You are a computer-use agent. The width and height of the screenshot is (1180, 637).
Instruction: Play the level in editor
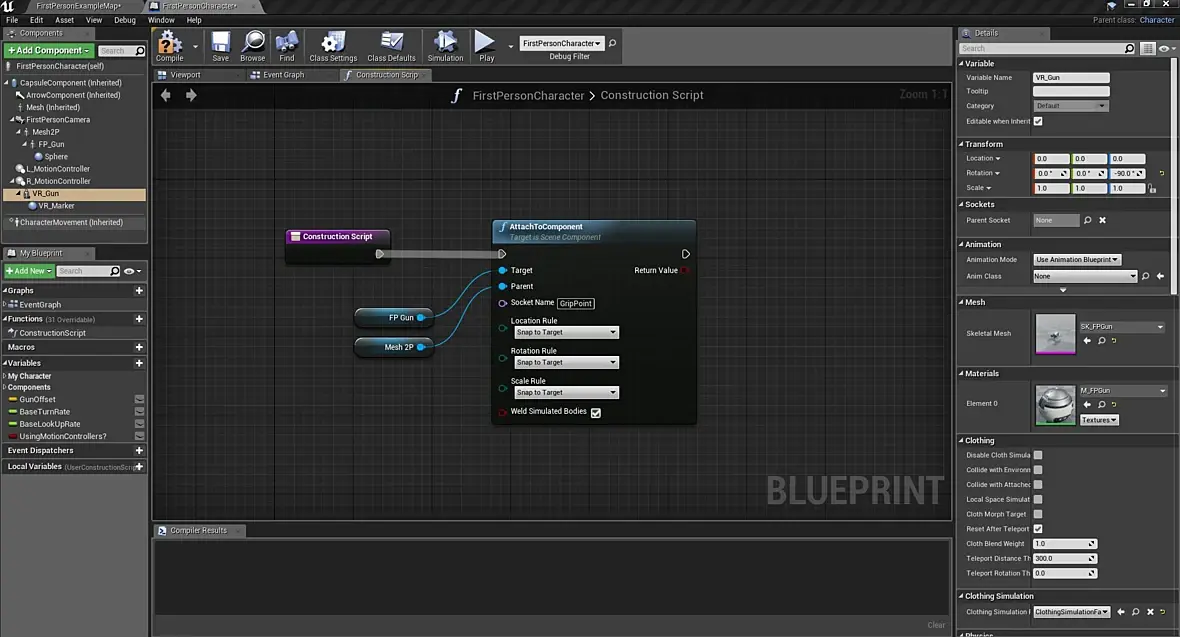click(x=486, y=47)
